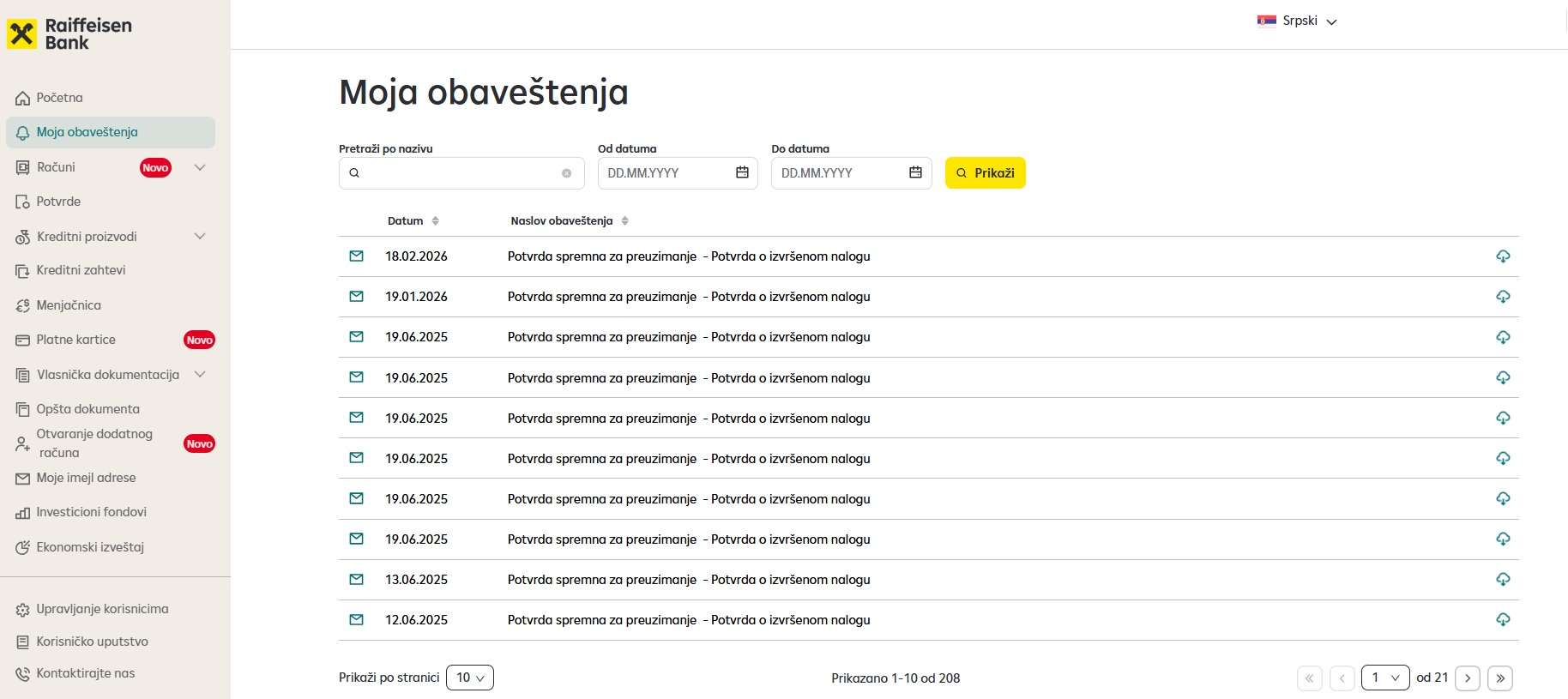The image size is (1568, 699).
Task: Download notification dated 19.01.2026
Action: tap(1503, 297)
